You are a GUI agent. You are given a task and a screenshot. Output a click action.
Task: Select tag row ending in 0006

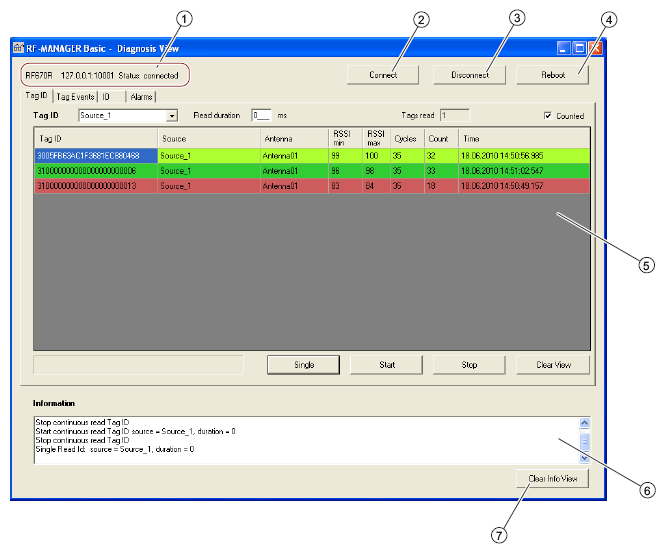pos(312,171)
